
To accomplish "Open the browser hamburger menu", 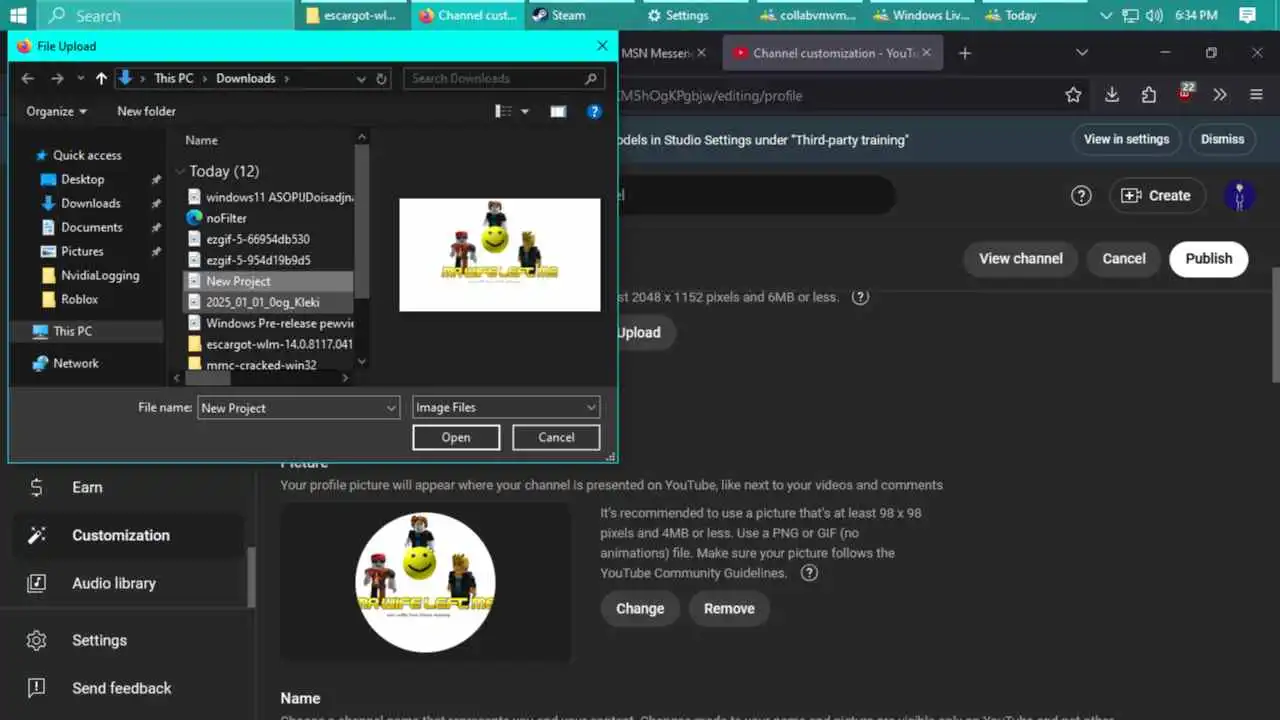I will pos(1256,95).
